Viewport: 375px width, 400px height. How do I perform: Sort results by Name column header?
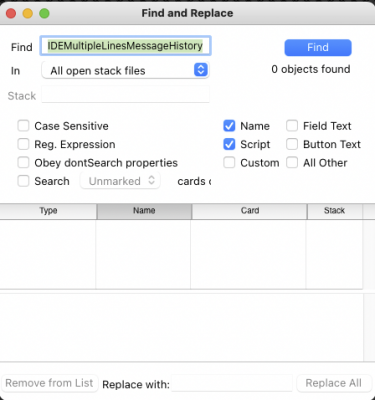point(144,211)
